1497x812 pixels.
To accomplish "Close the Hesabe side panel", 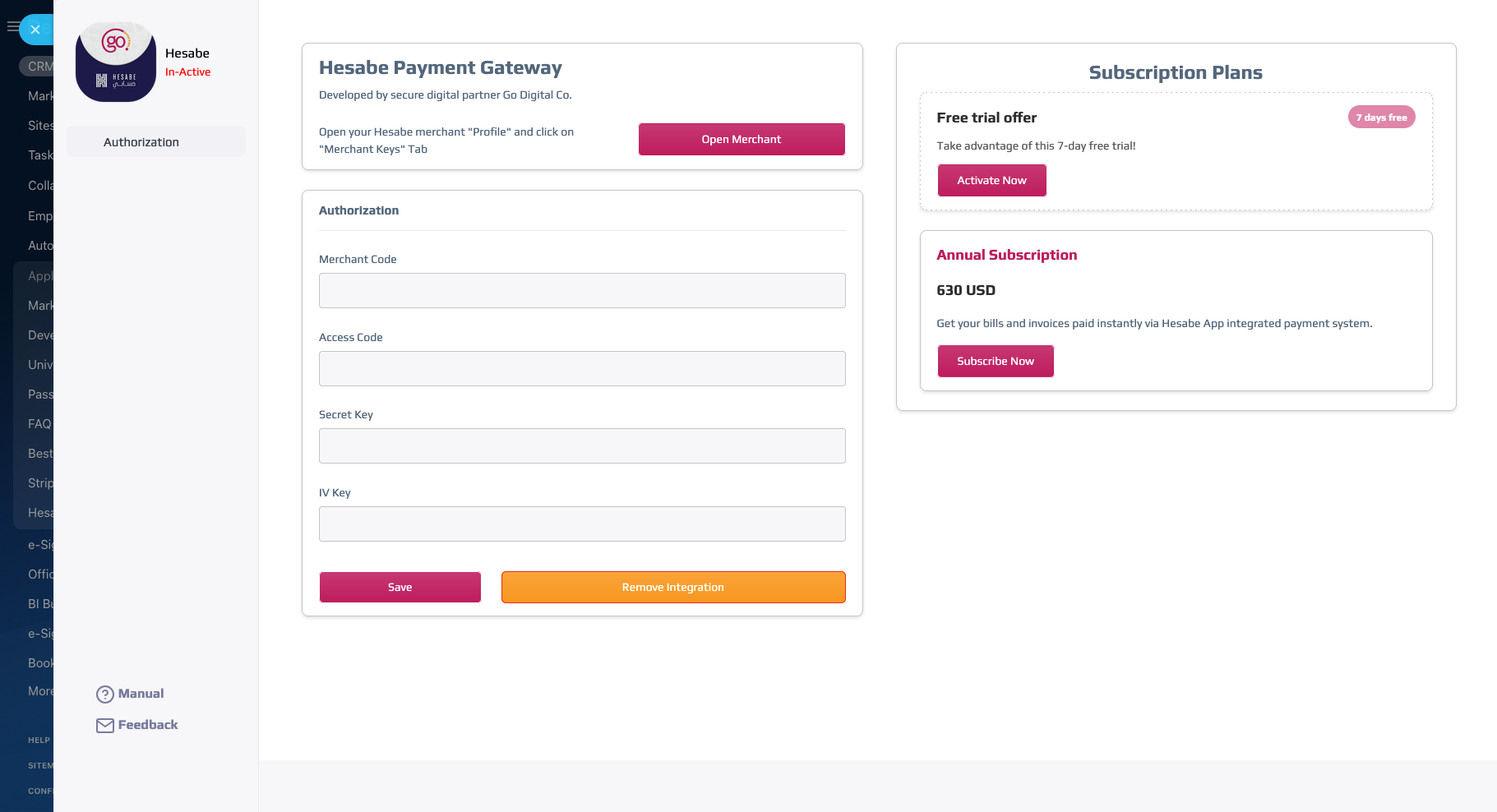I will click(x=35, y=30).
